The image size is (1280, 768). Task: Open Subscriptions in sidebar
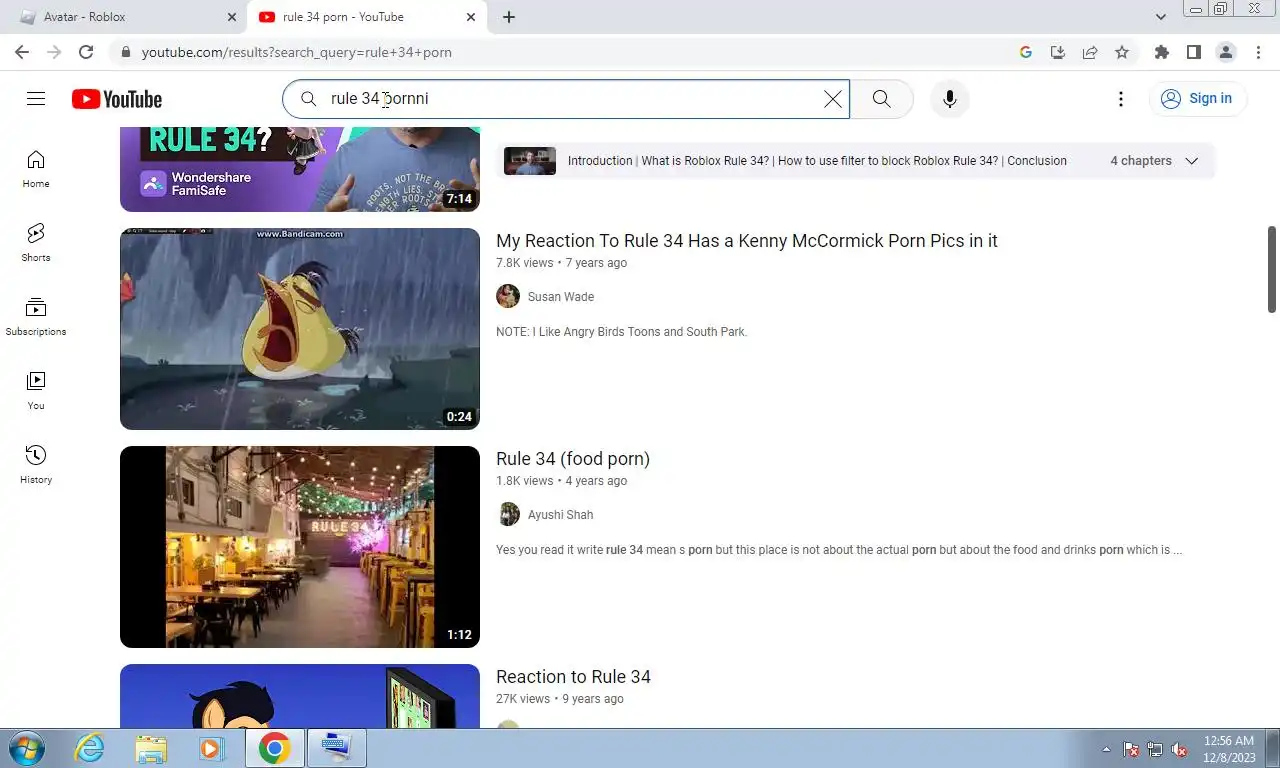[36, 317]
